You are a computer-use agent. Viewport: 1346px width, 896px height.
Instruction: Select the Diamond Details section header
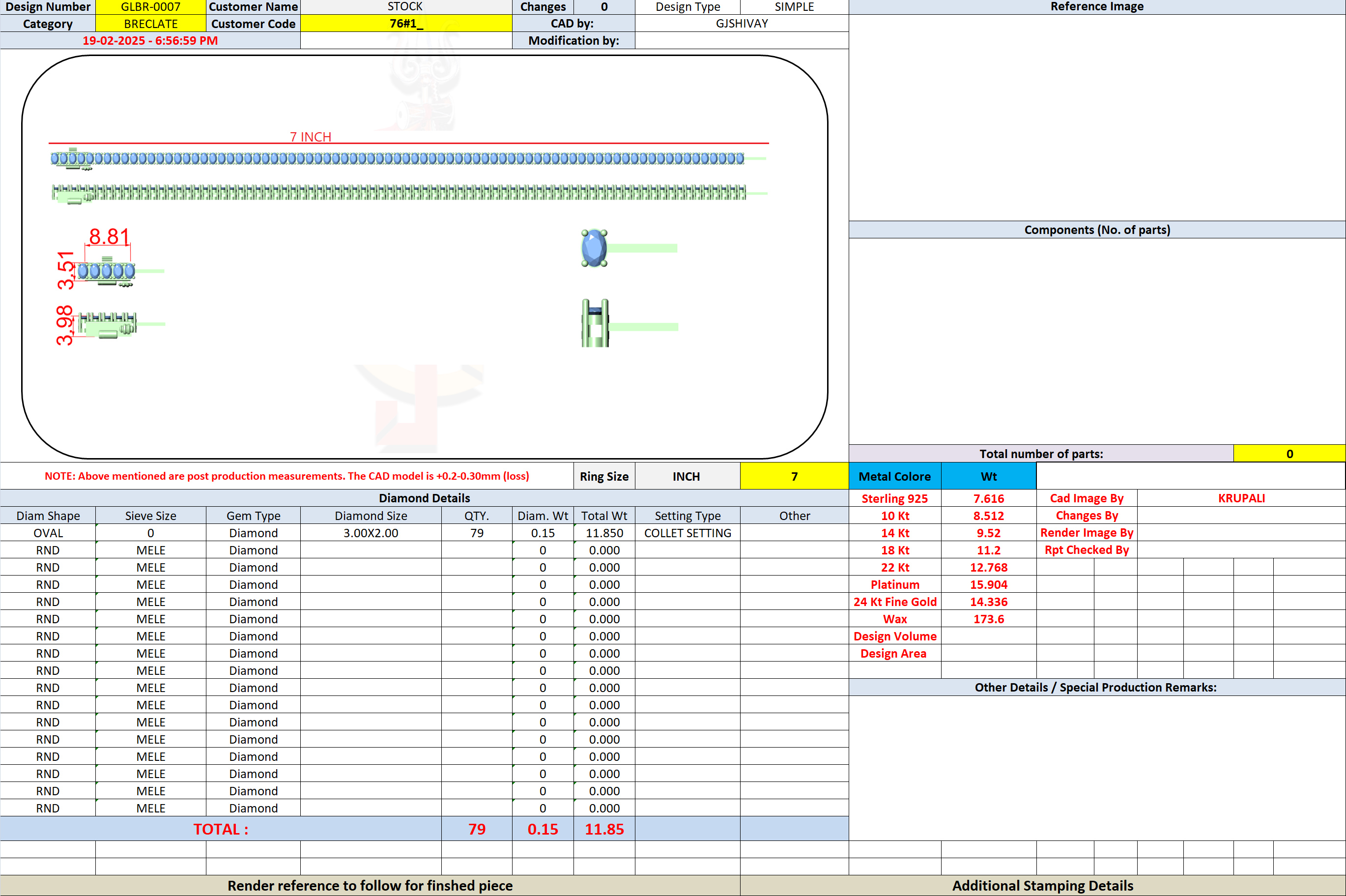tap(424, 498)
